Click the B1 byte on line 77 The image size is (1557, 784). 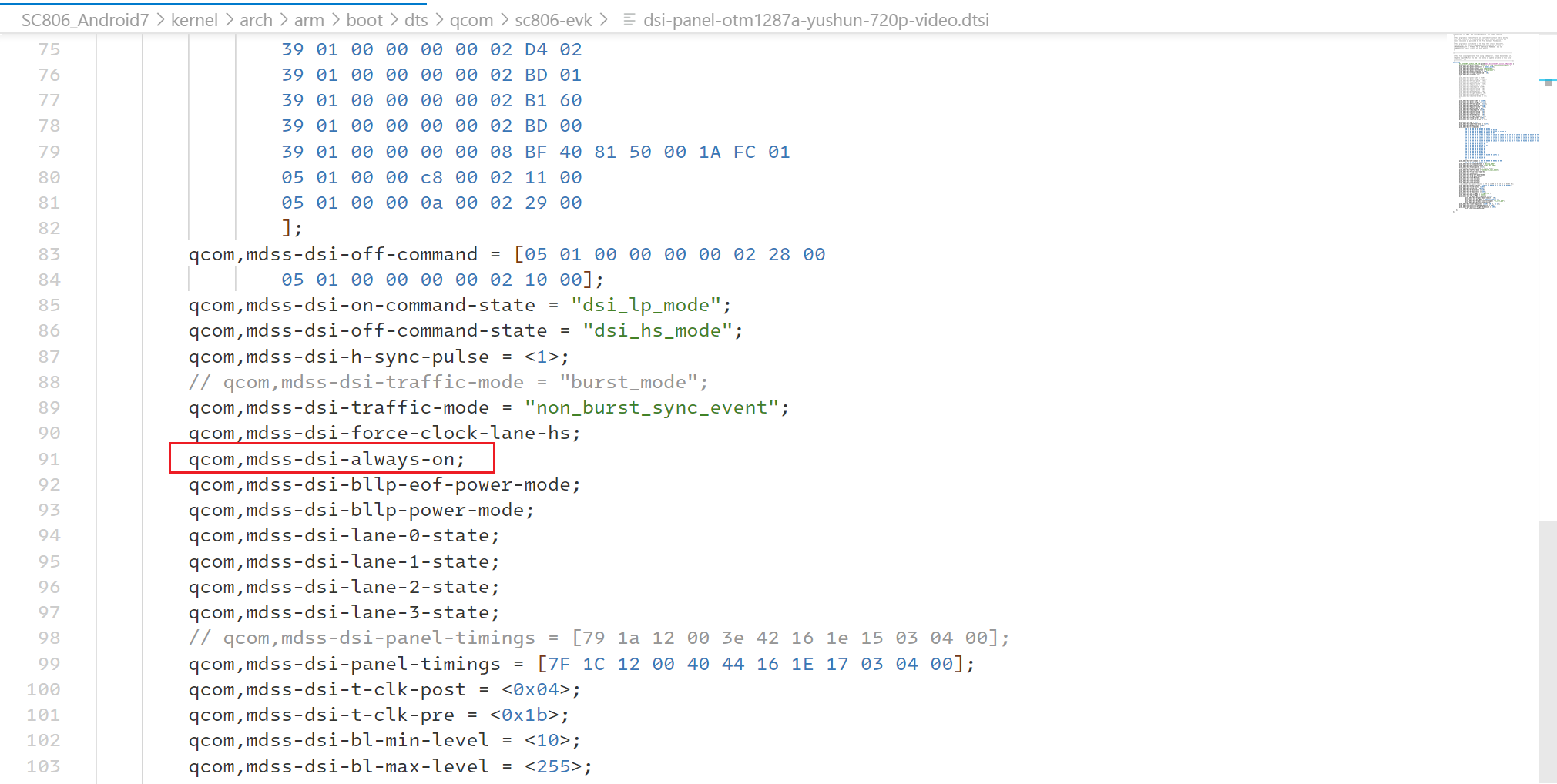point(536,100)
